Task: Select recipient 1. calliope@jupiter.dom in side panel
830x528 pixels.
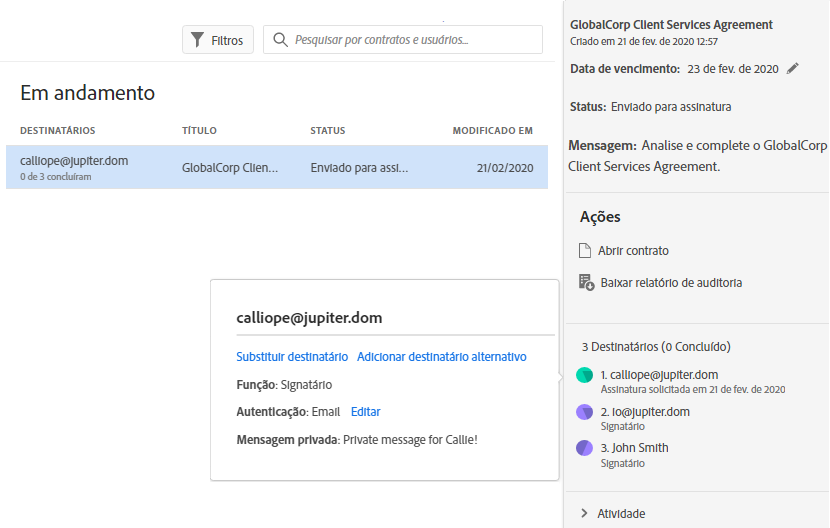Action: click(x=659, y=374)
